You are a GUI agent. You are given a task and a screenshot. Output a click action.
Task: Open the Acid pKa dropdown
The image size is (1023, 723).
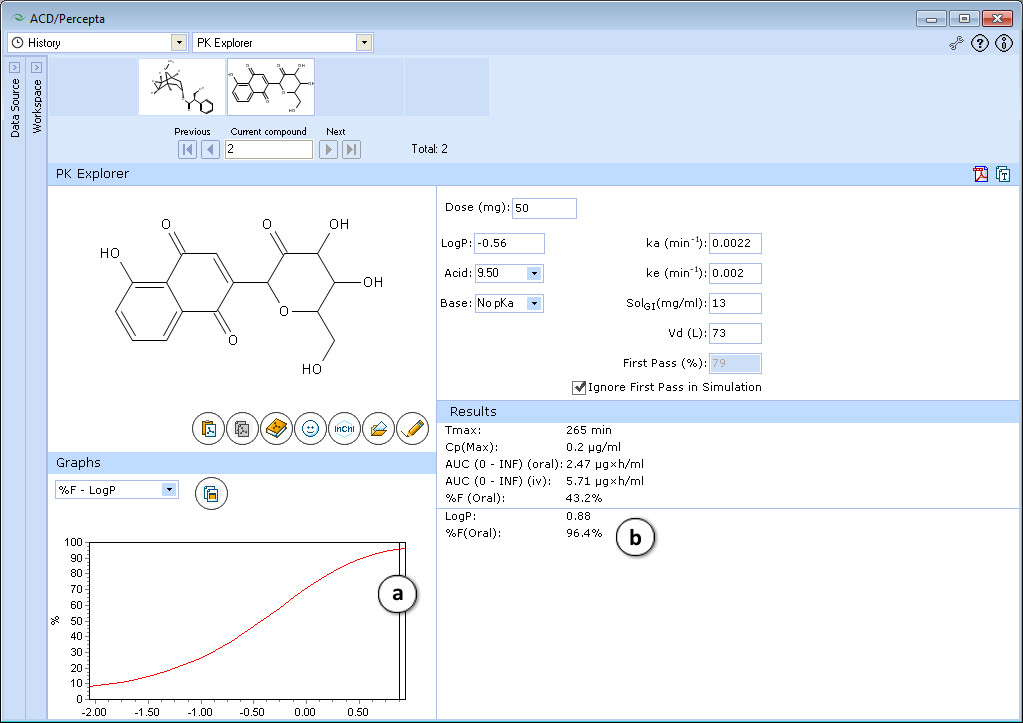coord(534,273)
